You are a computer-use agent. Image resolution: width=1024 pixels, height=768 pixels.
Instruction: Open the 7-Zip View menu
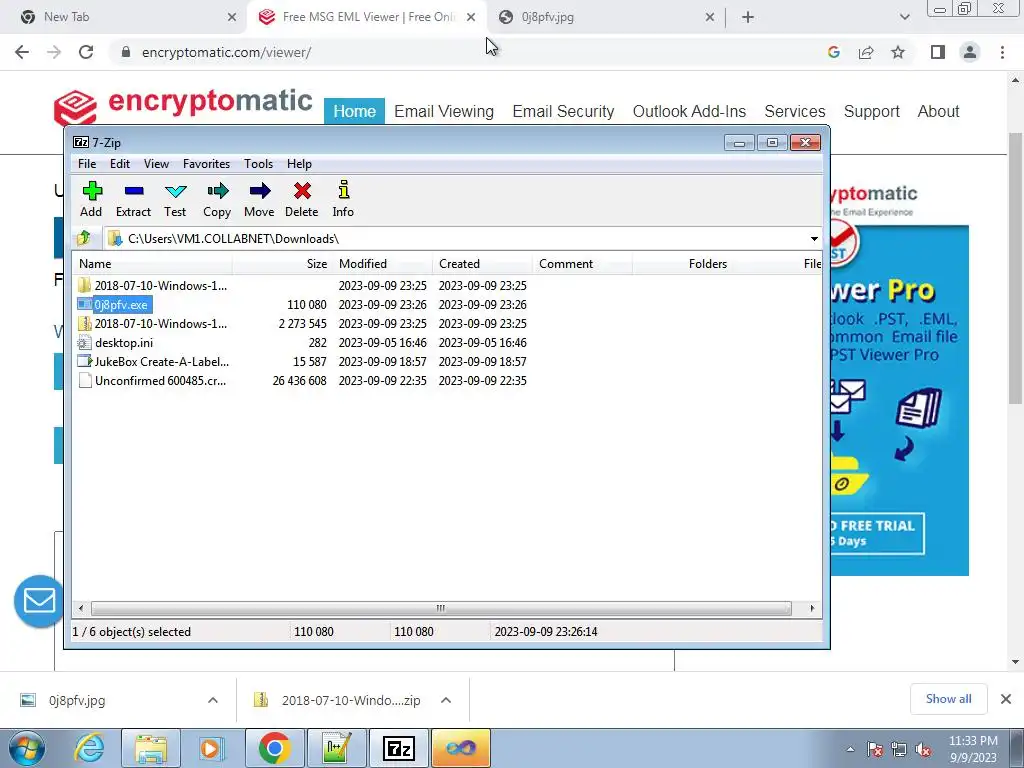(156, 164)
